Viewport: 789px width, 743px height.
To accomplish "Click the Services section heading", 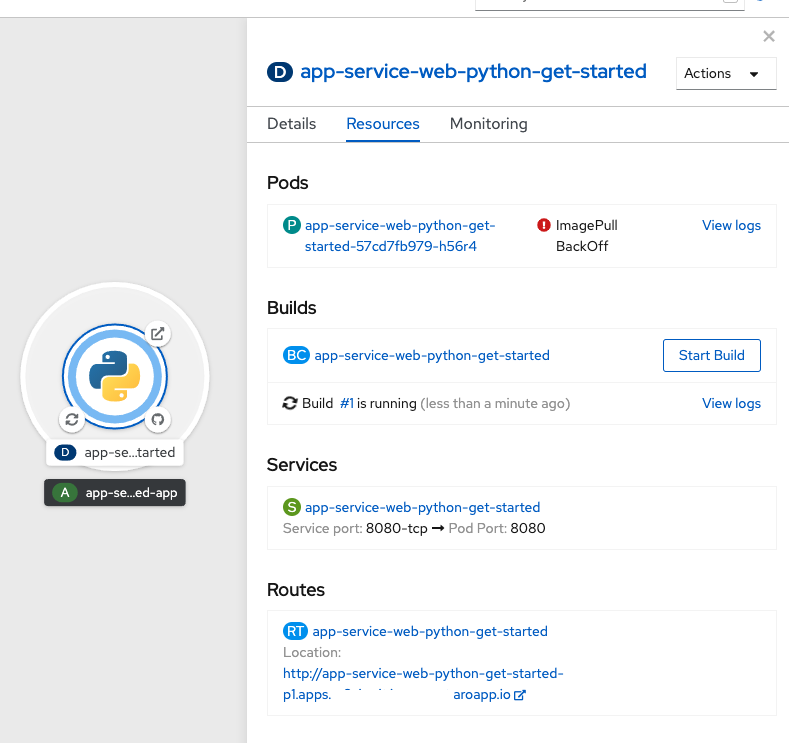I will [302, 465].
